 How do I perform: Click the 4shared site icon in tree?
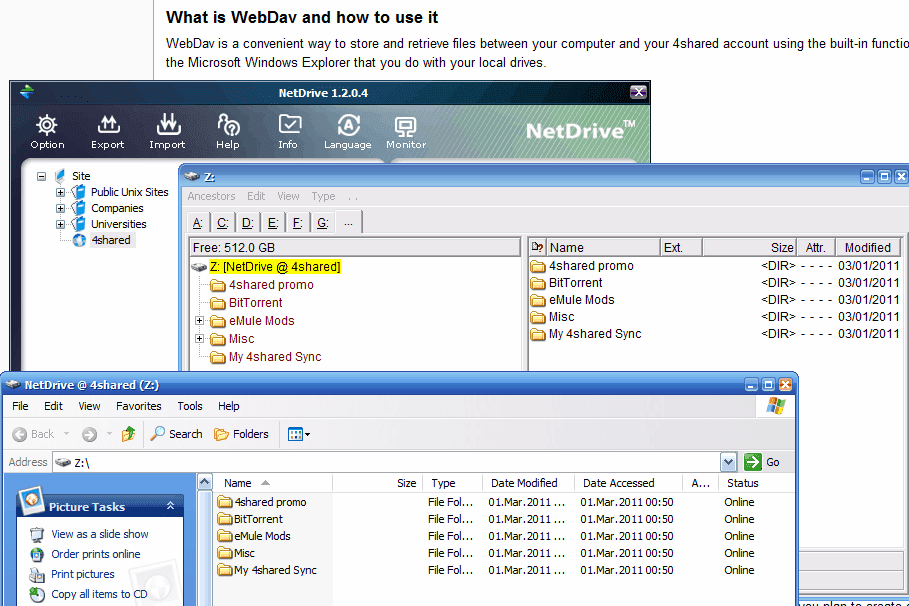79,240
